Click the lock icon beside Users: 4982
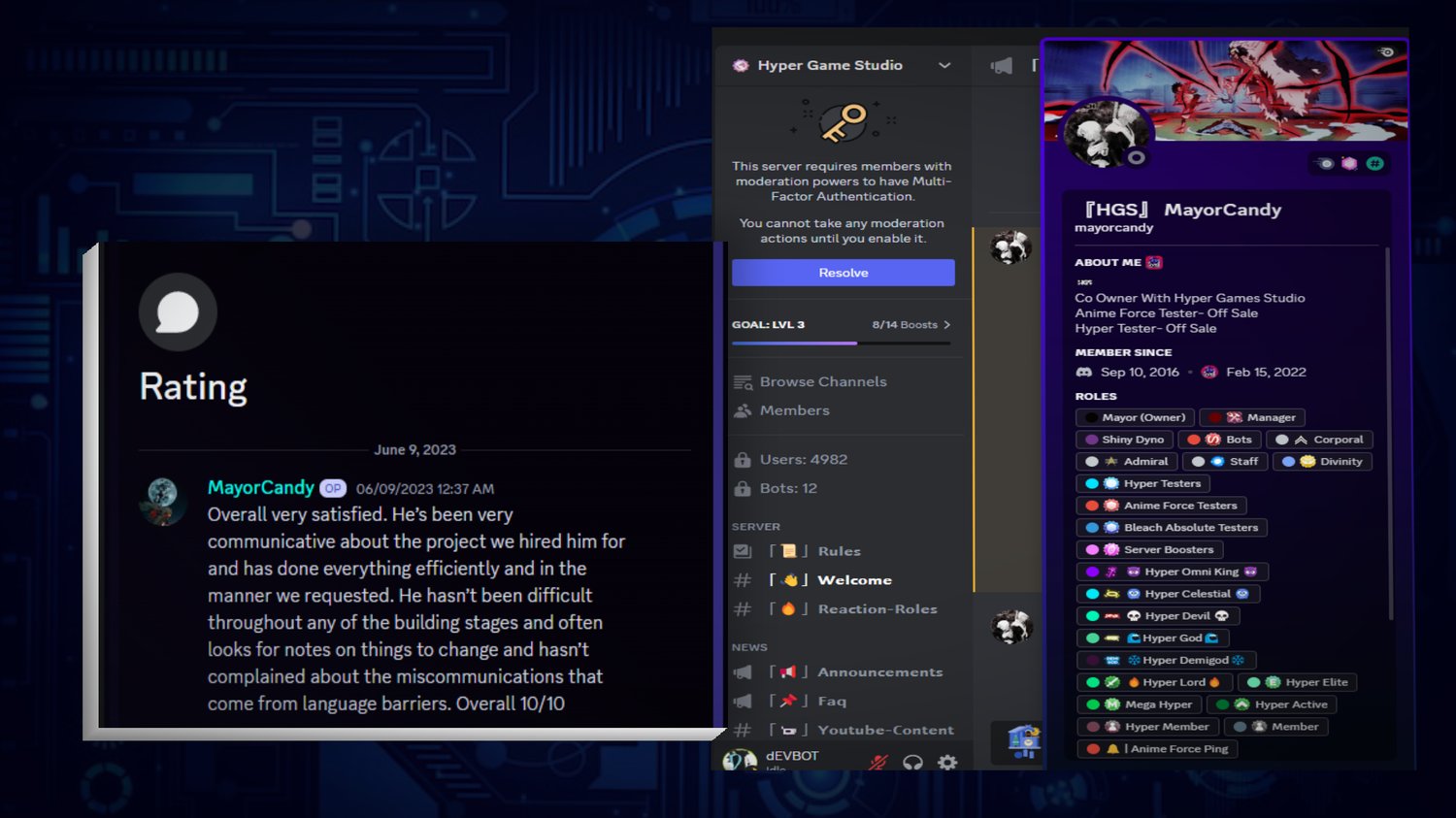 (x=743, y=459)
